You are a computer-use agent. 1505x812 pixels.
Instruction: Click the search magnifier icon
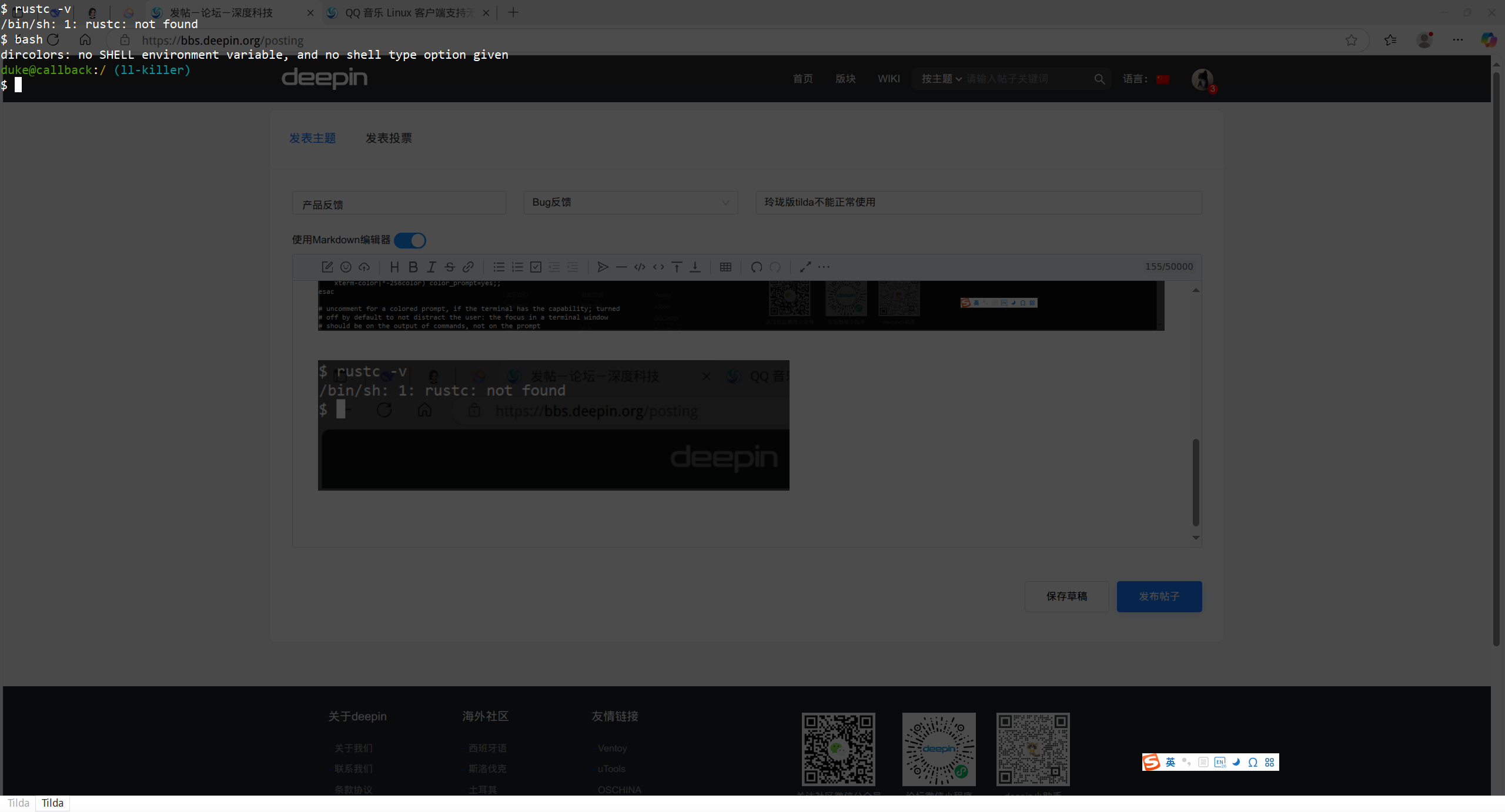coord(1099,79)
